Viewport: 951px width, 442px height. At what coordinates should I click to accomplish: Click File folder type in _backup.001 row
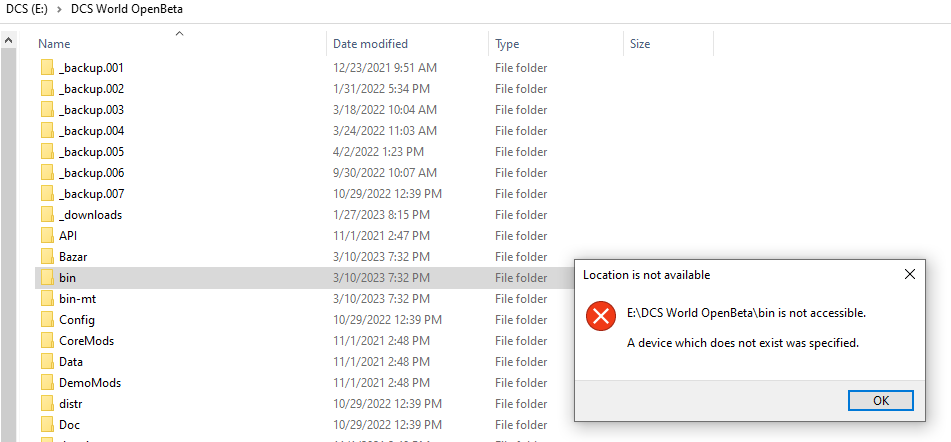[x=521, y=68]
